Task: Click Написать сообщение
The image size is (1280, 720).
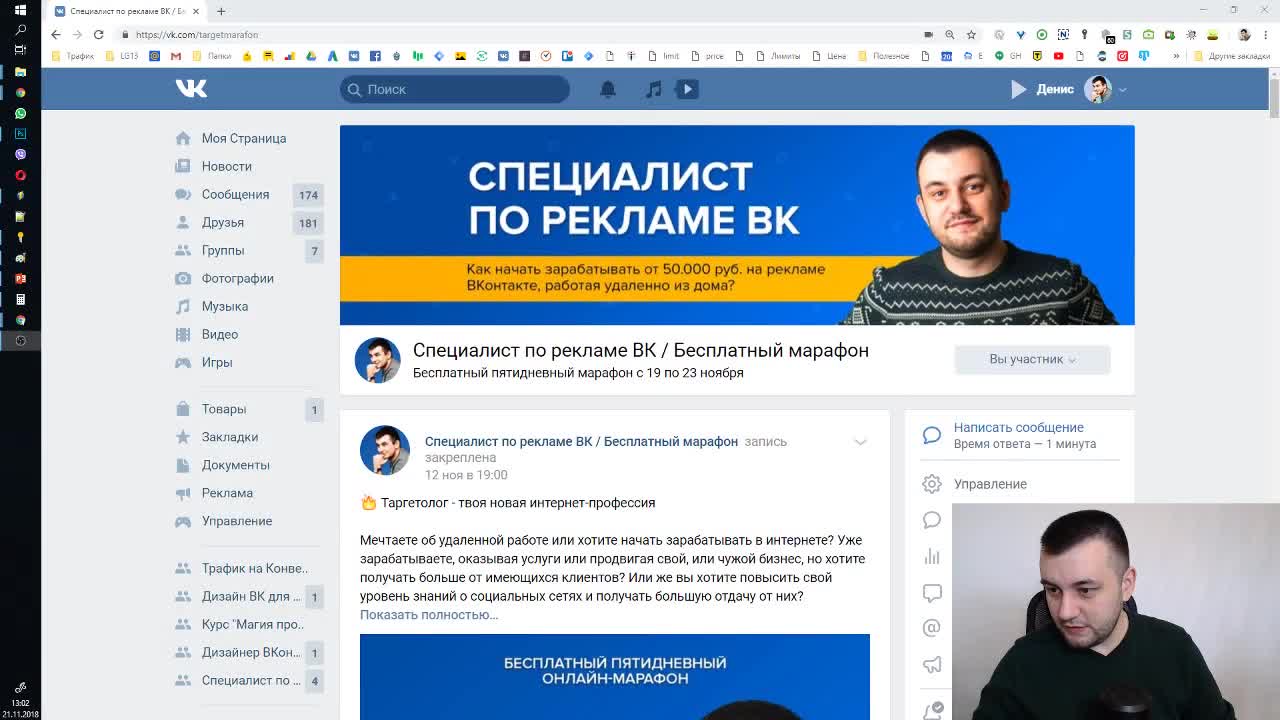Action: pos(1018,427)
